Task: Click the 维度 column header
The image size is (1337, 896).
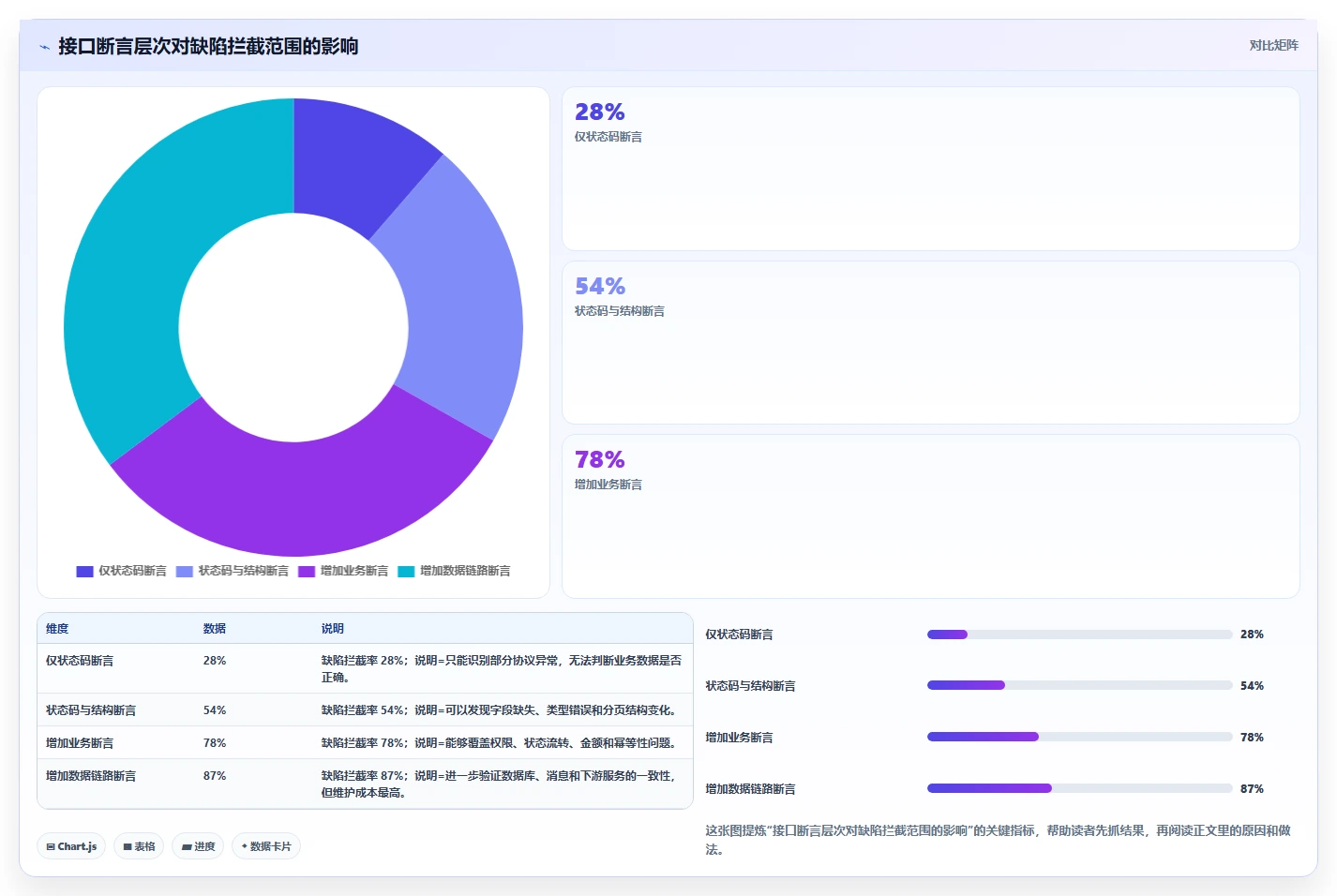Action: pos(57,629)
